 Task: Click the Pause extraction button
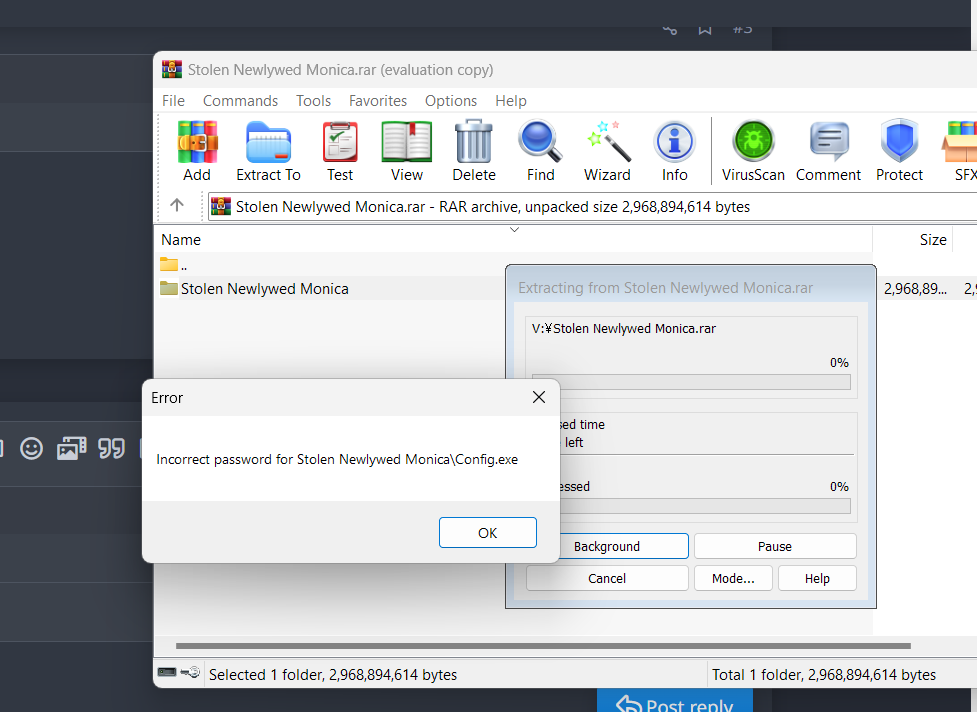[x=775, y=547]
